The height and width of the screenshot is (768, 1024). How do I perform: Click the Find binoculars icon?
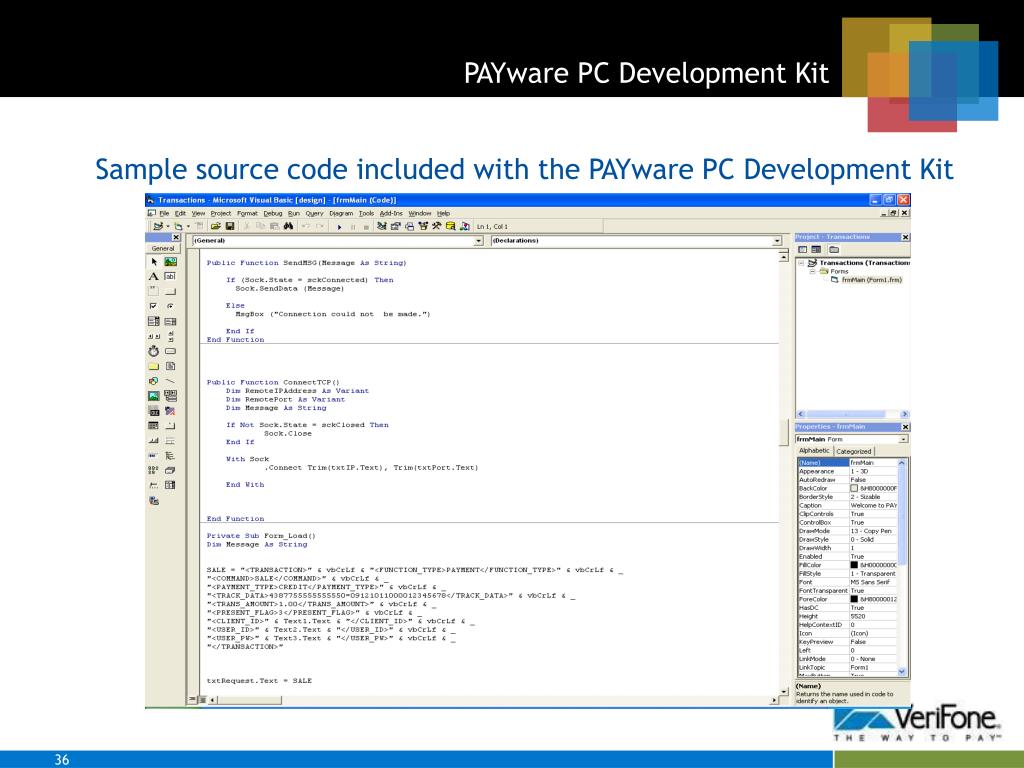click(x=288, y=227)
